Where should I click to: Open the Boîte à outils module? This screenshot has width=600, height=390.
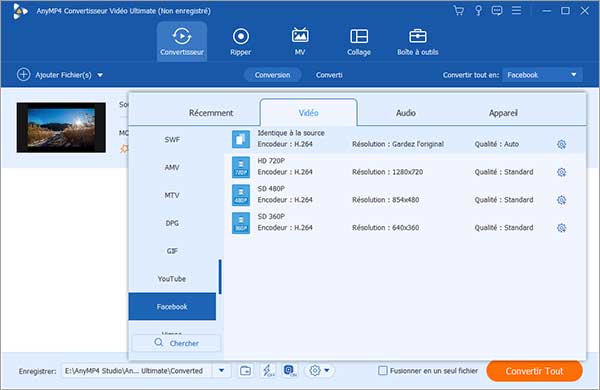tap(417, 41)
